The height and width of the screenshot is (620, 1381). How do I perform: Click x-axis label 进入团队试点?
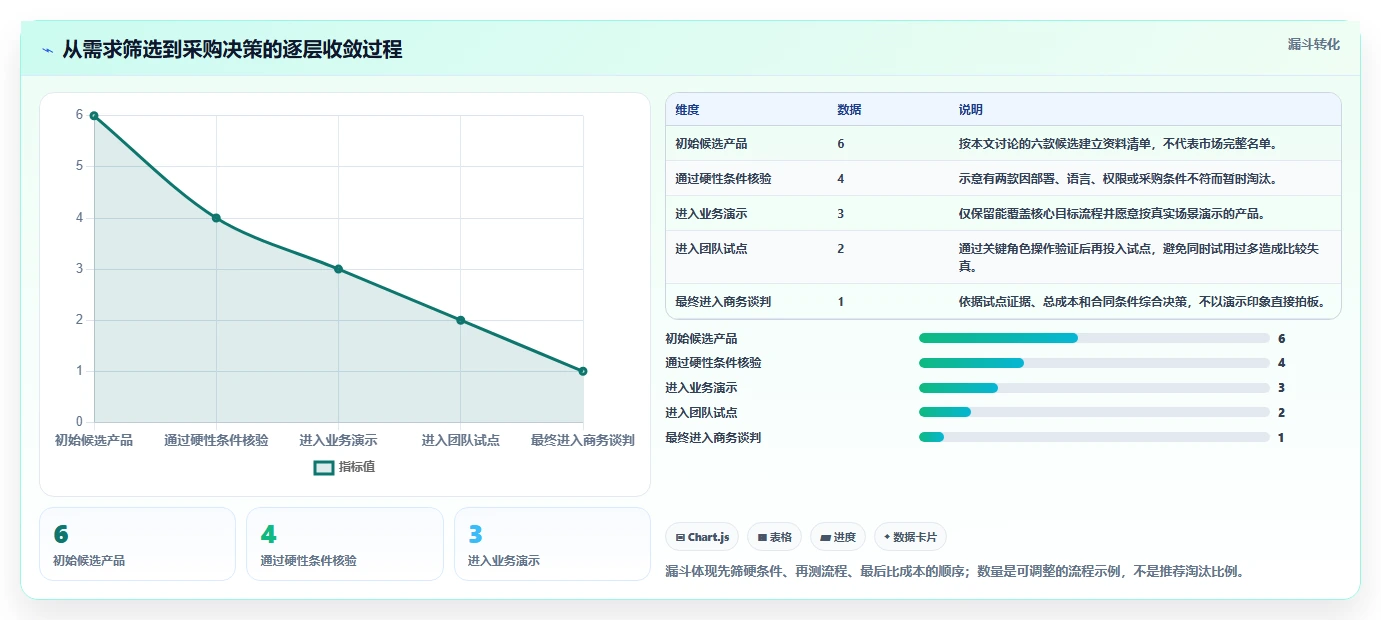click(461, 440)
